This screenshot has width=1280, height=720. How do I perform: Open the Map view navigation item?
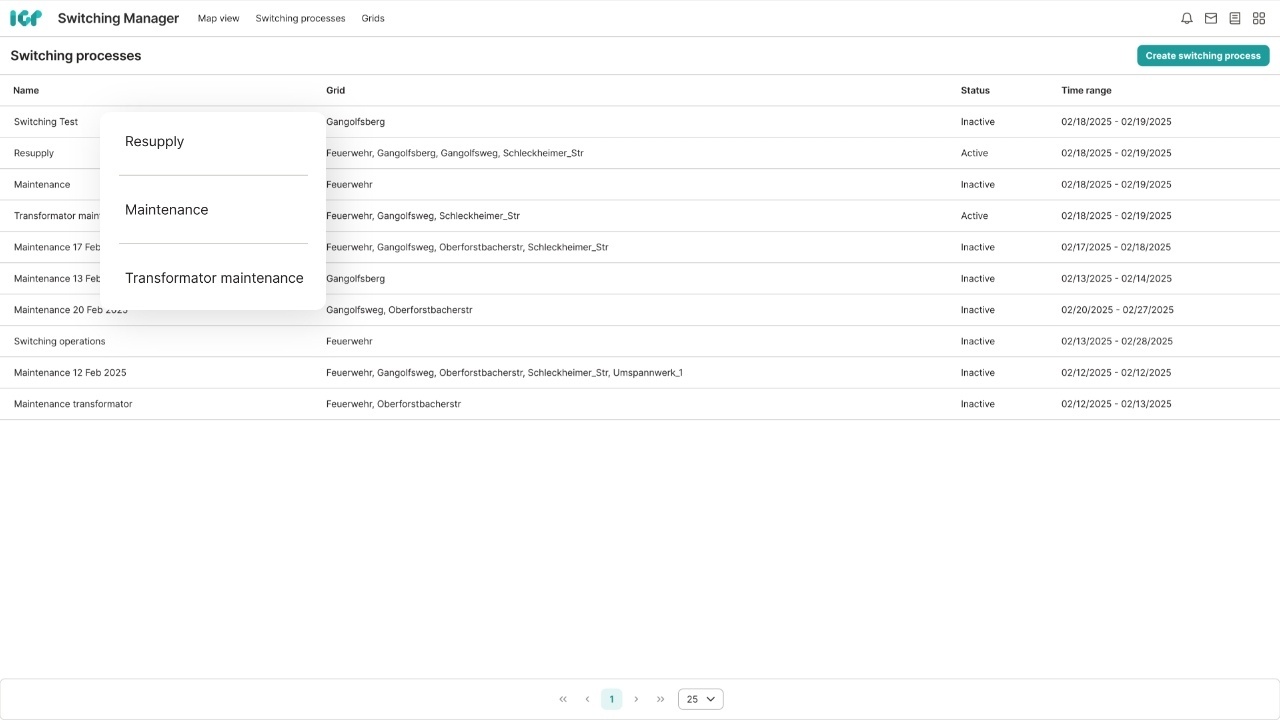[x=218, y=18]
